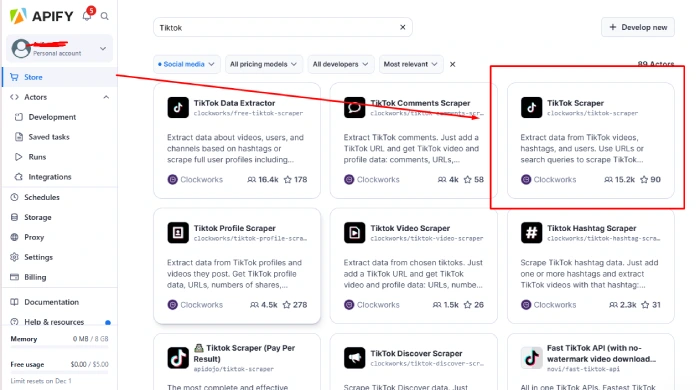Clear the Tiktok search text
Viewport: 700px width, 390px height.
(403, 27)
